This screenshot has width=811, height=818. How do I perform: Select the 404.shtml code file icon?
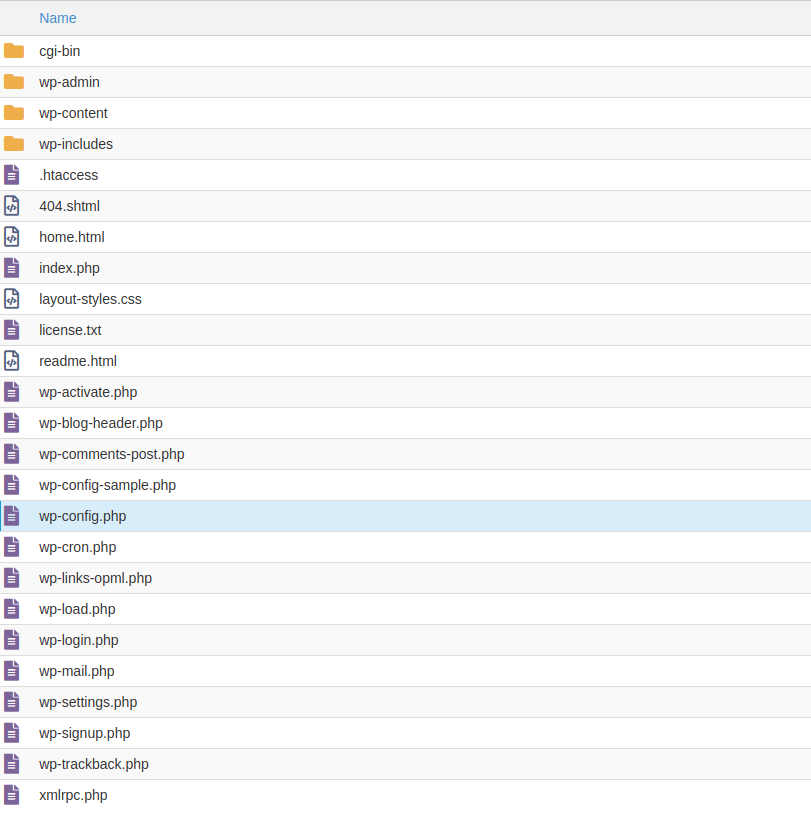pos(12,206)
